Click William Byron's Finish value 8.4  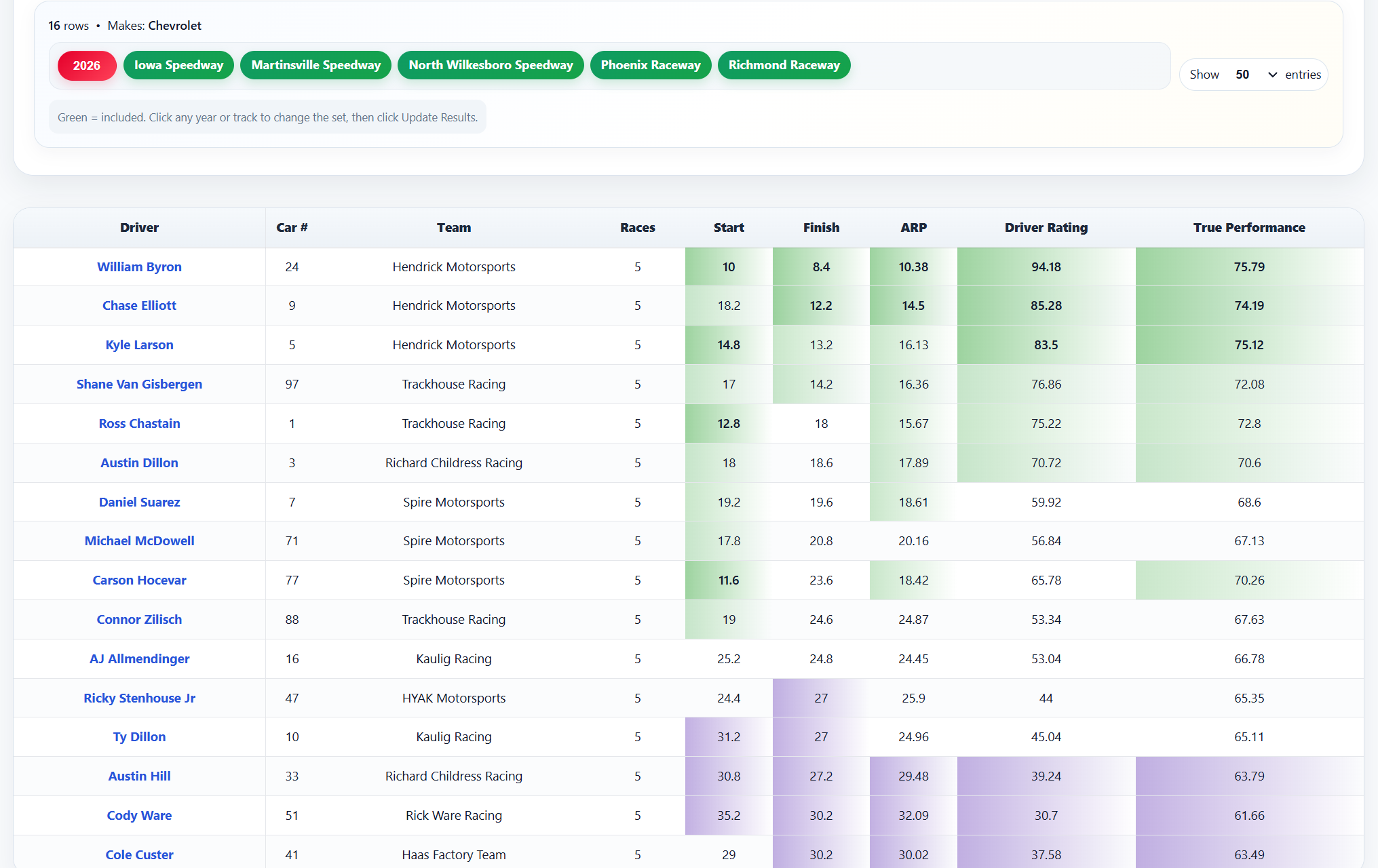click(821, 267)
